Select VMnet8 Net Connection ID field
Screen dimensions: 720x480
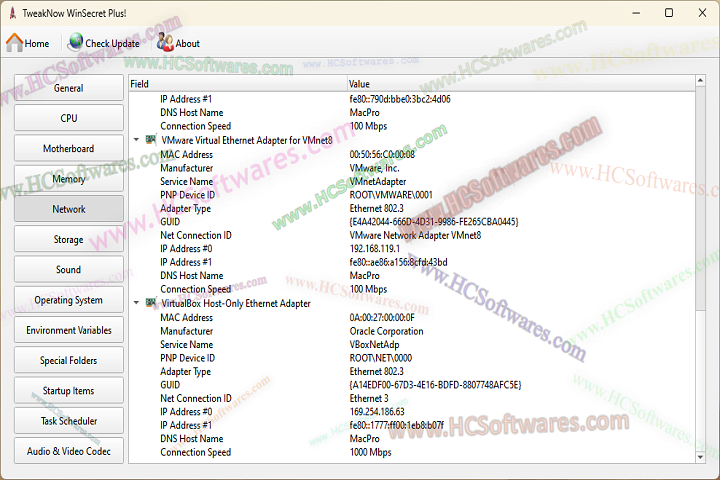tap(196, 235)
